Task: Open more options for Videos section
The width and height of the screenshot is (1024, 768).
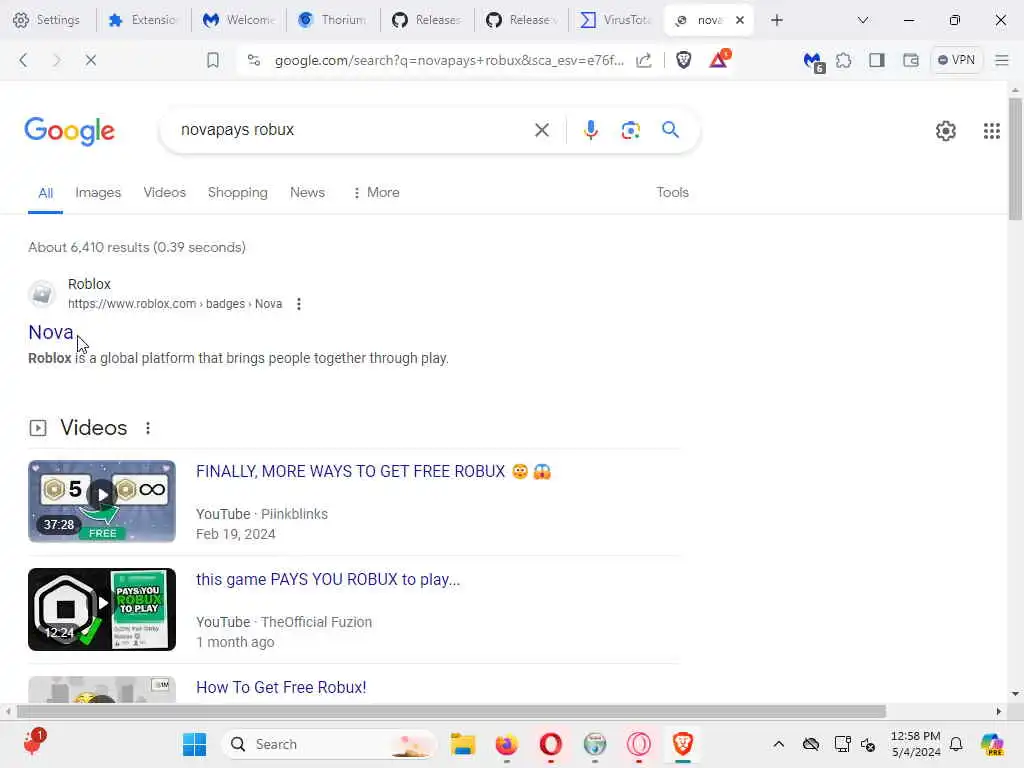Action: click(148, 428)
